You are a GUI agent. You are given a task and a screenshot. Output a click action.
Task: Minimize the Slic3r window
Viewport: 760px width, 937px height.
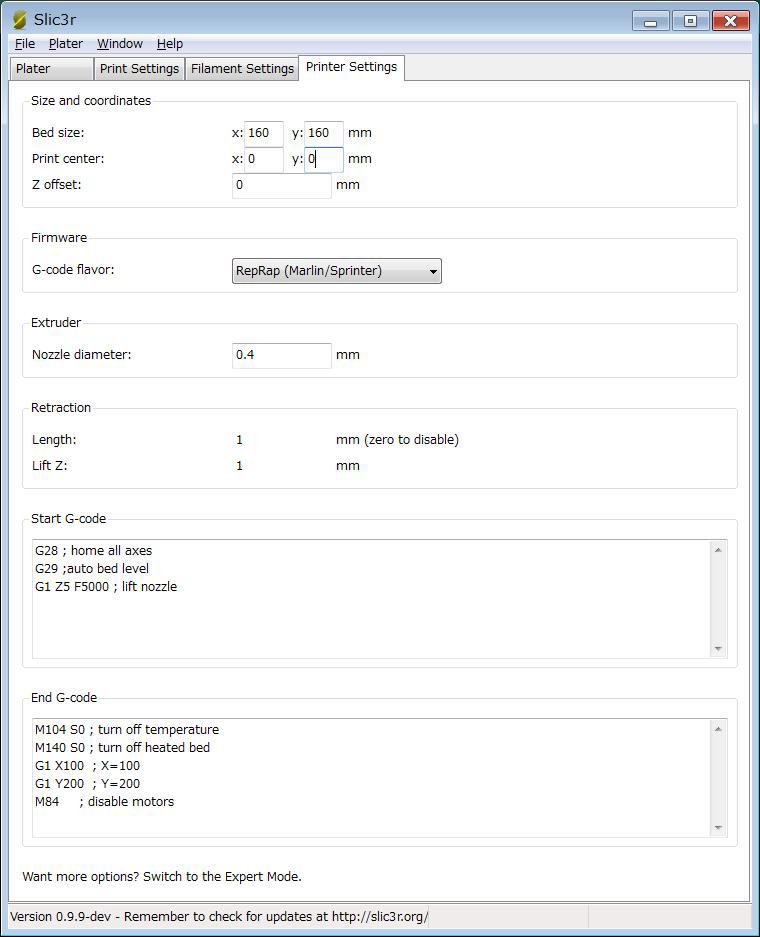651,22
